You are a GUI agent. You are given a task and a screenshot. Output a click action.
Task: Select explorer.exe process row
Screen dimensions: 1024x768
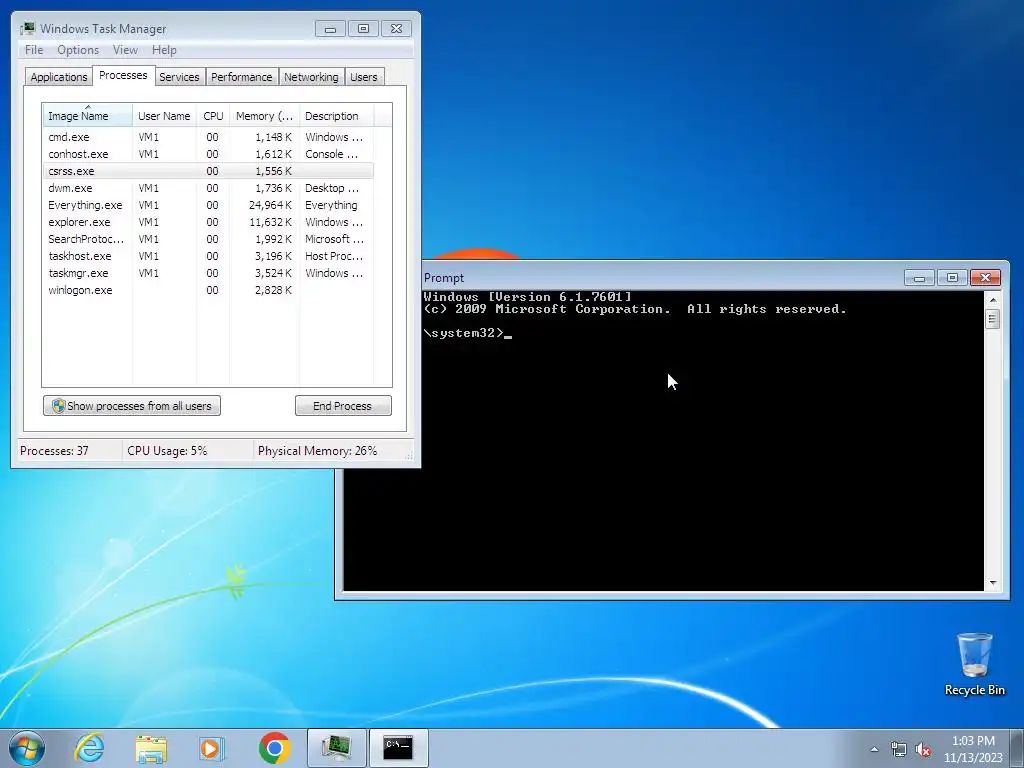point(208,222)
